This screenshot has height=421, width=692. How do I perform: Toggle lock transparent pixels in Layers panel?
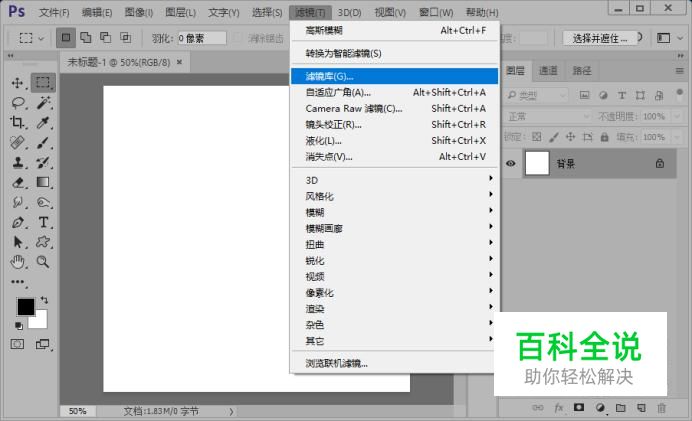[536, 137]
